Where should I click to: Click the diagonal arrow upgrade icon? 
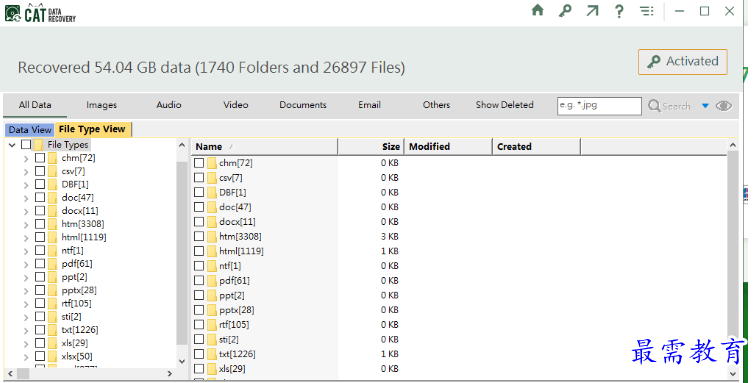click(592, 11)
